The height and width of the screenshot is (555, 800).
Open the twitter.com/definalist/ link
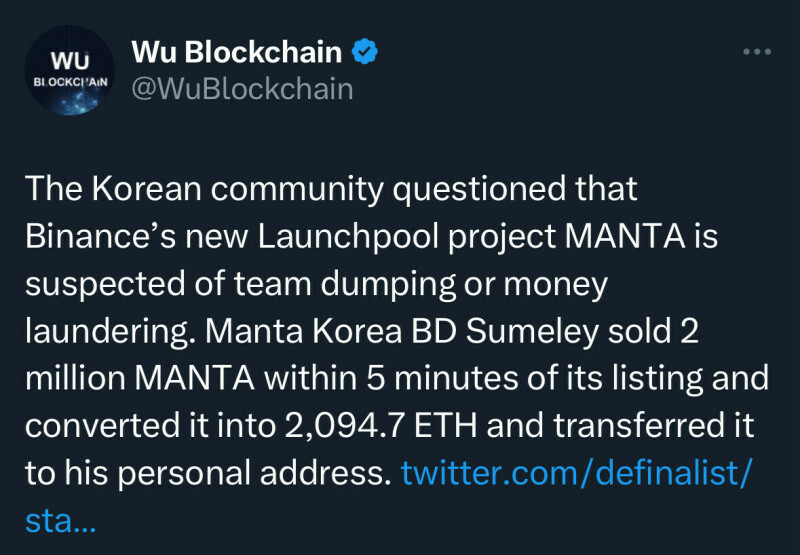click(x=575, y=472)
